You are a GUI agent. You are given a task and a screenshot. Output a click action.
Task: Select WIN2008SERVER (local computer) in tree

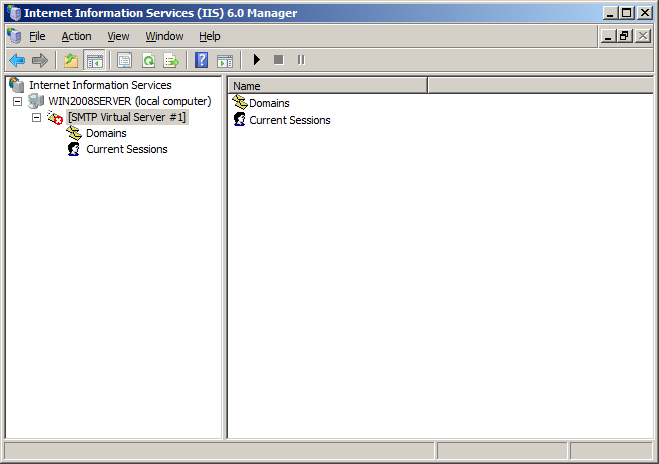point(130,101)
